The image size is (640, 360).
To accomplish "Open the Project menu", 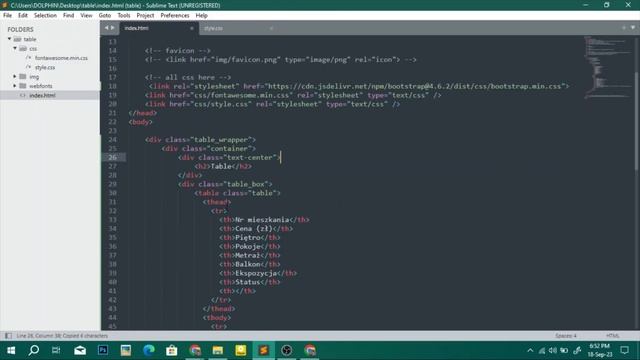I will coord(145,16).
